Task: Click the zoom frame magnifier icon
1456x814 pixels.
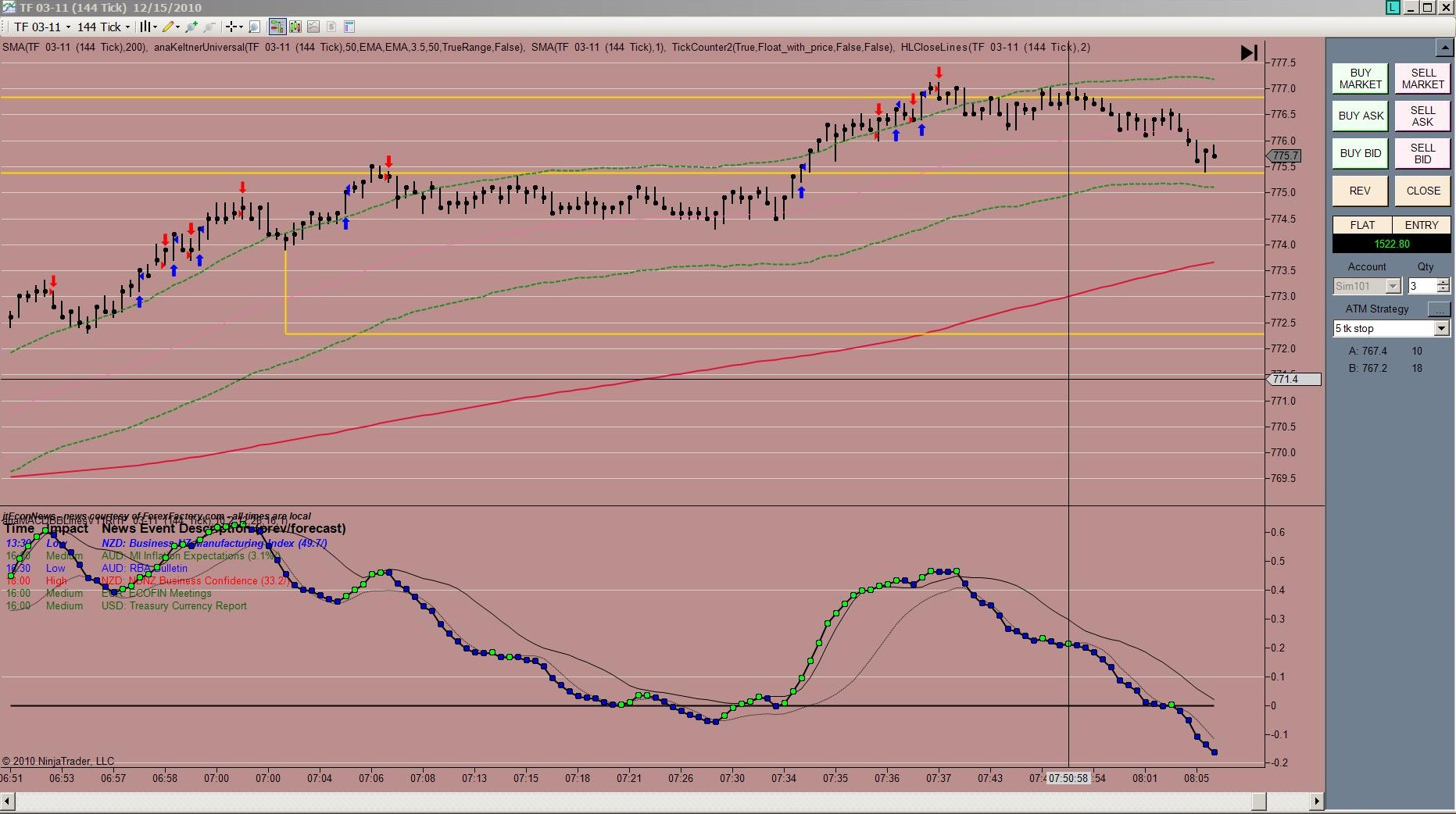Action: [254, 27]
